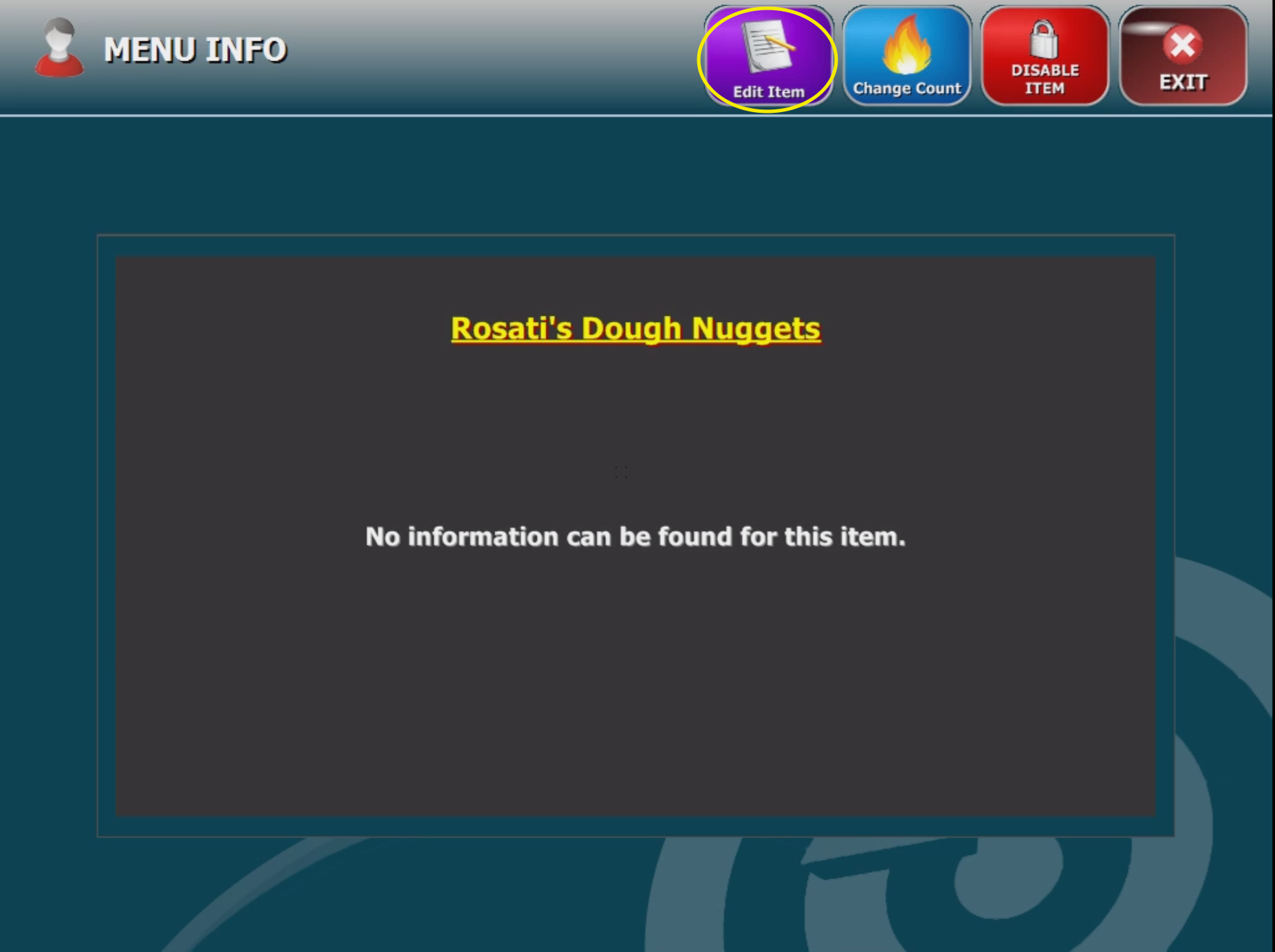Select the MENU INFO header text

tap(195, 50)
